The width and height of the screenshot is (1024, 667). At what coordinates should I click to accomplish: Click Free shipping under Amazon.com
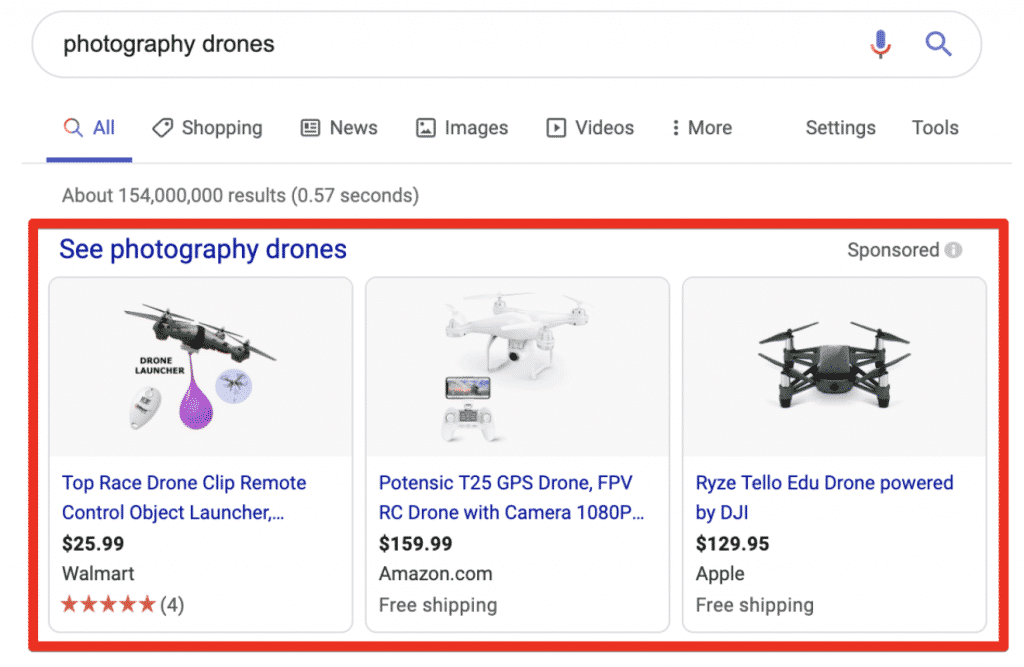pyautogui.click(x=438, y=605)
